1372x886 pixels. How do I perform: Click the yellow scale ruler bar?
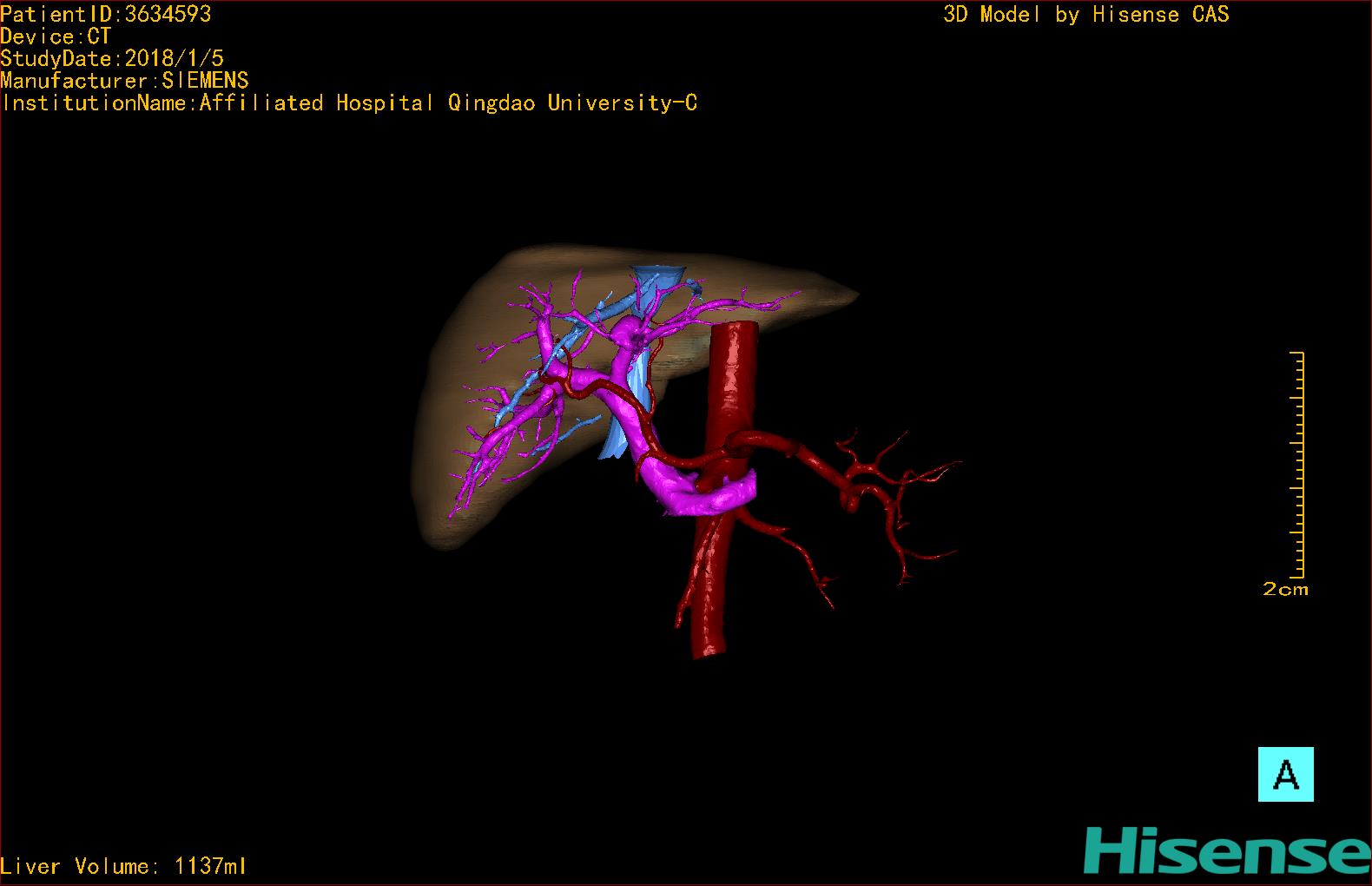tap(1298, 465)
